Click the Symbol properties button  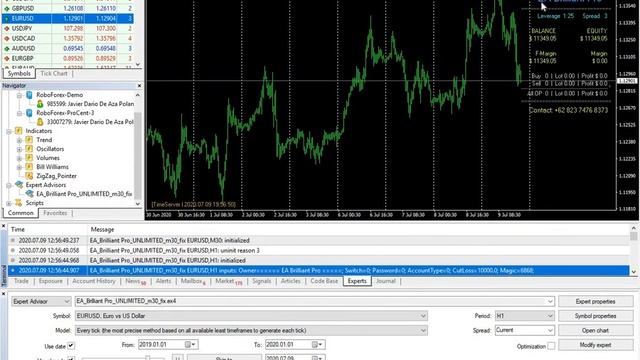(x=595, y=316)
